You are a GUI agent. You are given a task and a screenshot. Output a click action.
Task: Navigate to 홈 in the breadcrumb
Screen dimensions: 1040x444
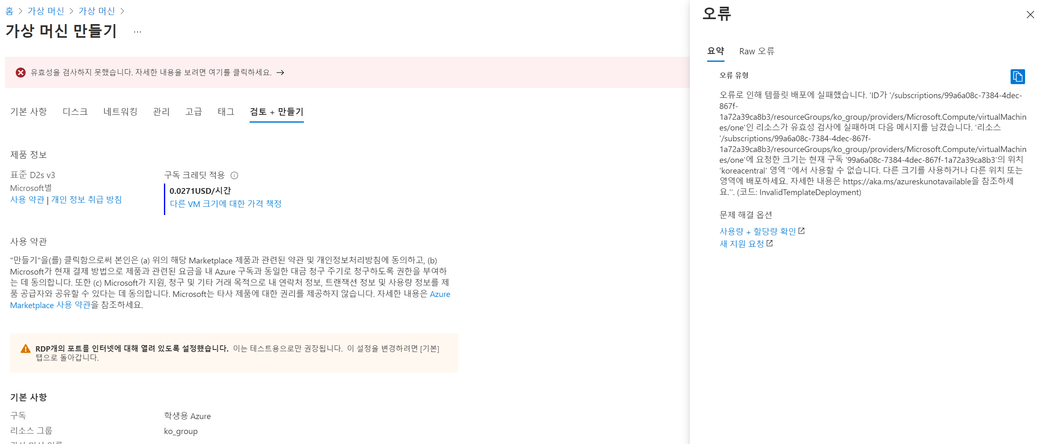(9, 11)
